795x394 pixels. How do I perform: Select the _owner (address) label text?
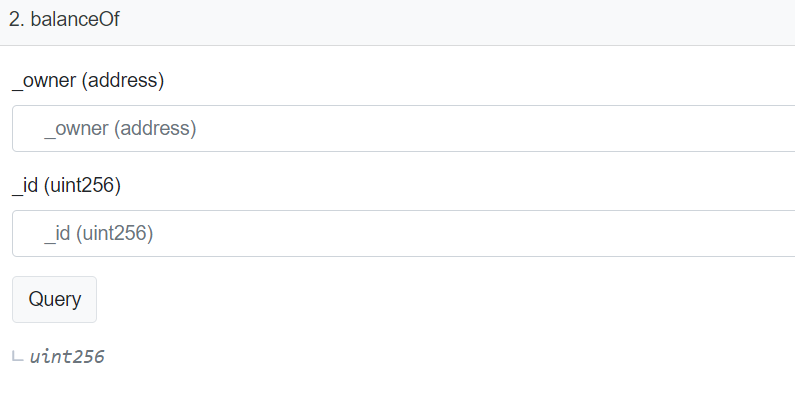[x=88, y=80]
